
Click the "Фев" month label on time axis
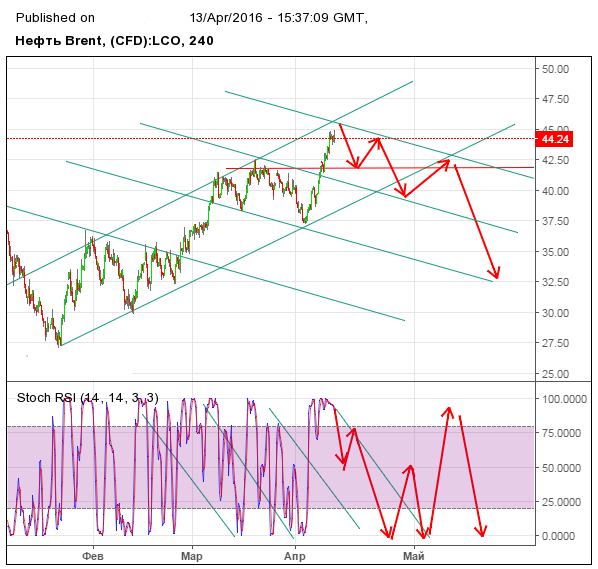[93, 556]
